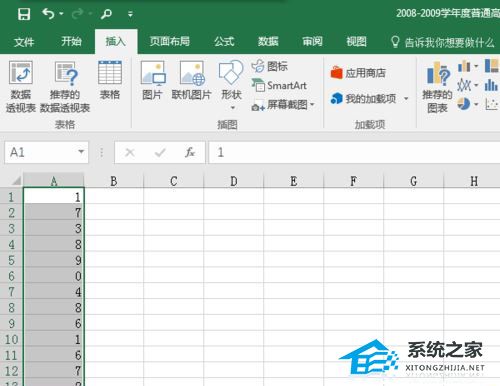This screenshot has height=386, width=500.
Task: Go to the 数据 tab
Action: point(268,41)
